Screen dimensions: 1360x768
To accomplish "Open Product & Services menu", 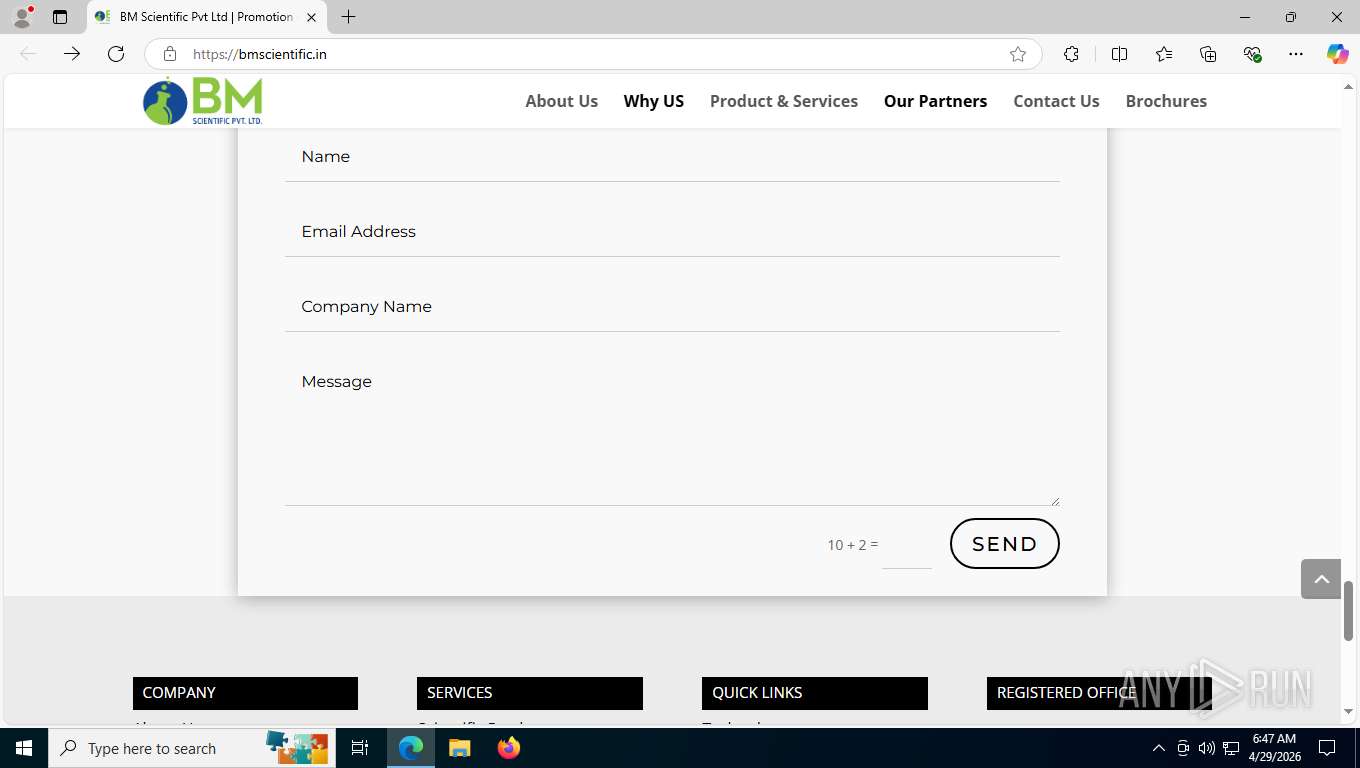I will coord(784,101).
